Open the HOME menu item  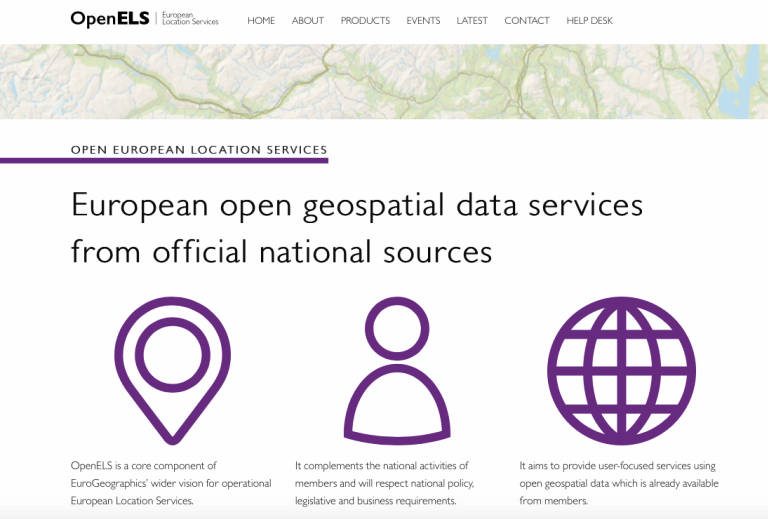[261, 21]
